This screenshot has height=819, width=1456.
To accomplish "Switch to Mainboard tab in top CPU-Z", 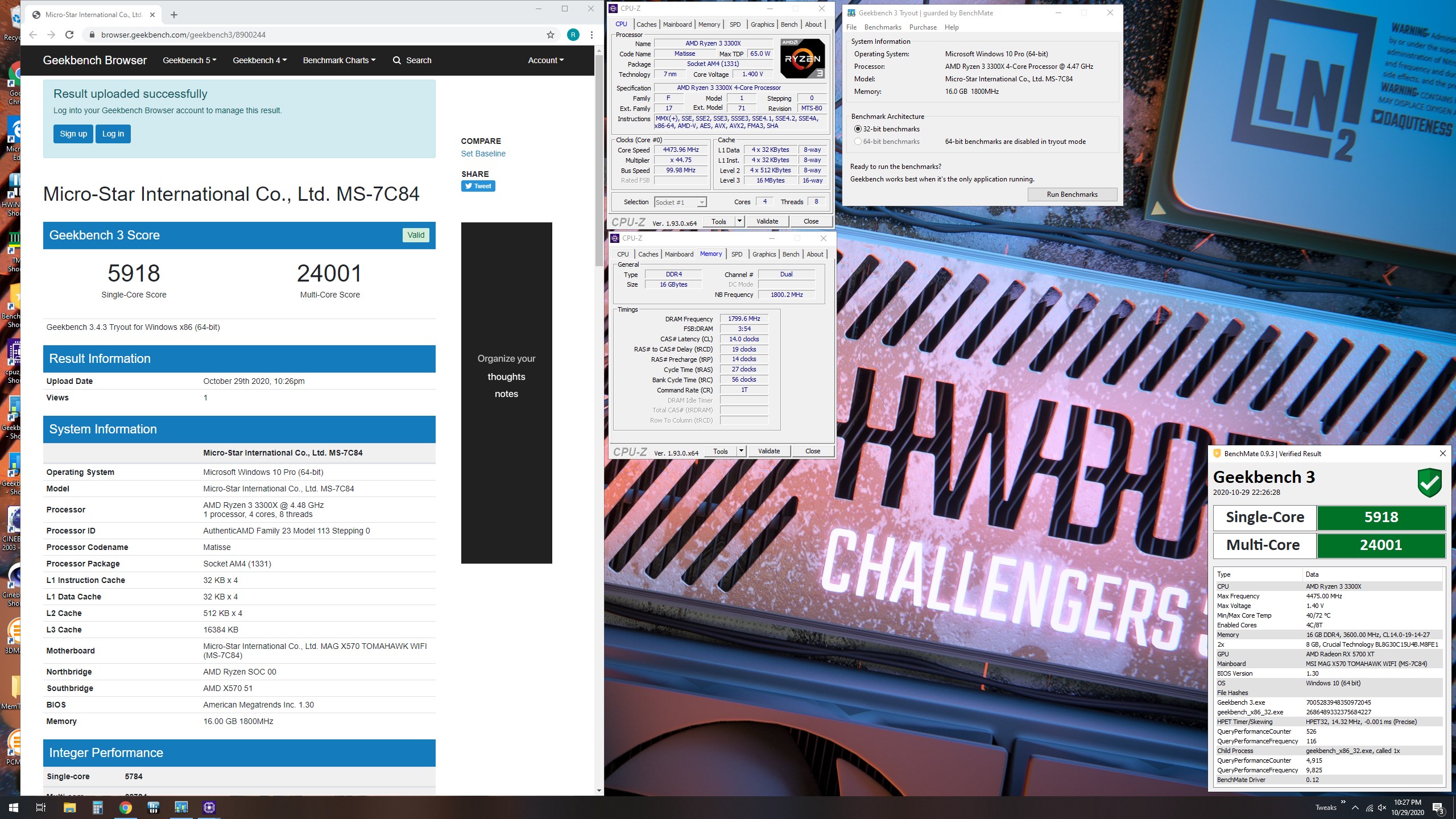I will [677, 24].
